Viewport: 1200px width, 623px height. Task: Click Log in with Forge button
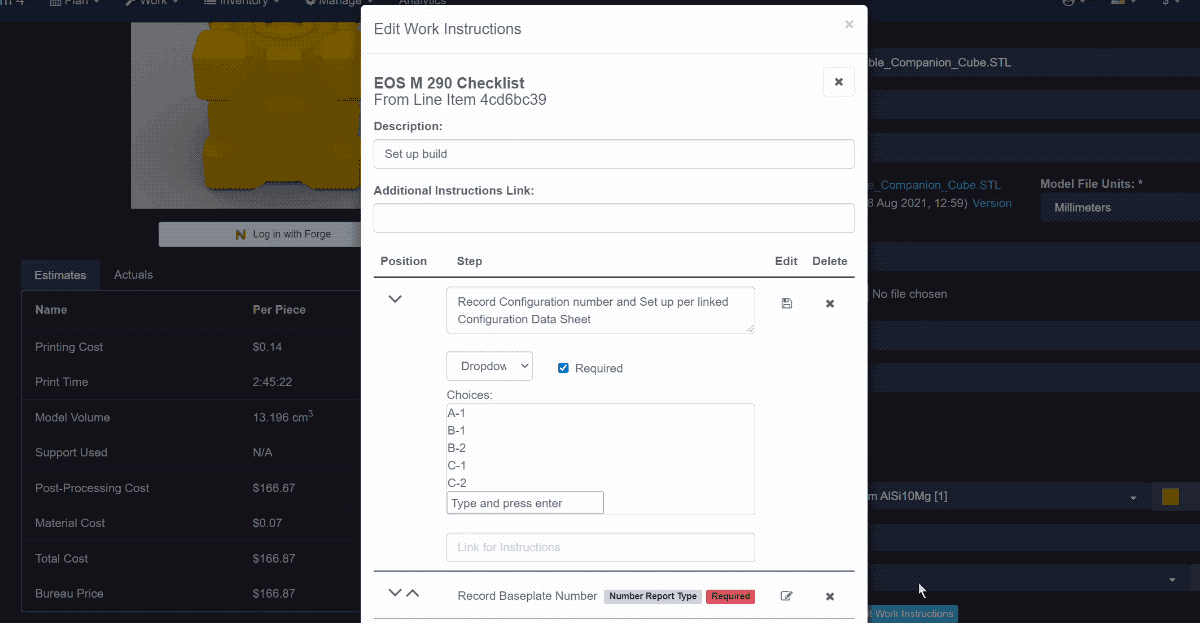(259, 234)
